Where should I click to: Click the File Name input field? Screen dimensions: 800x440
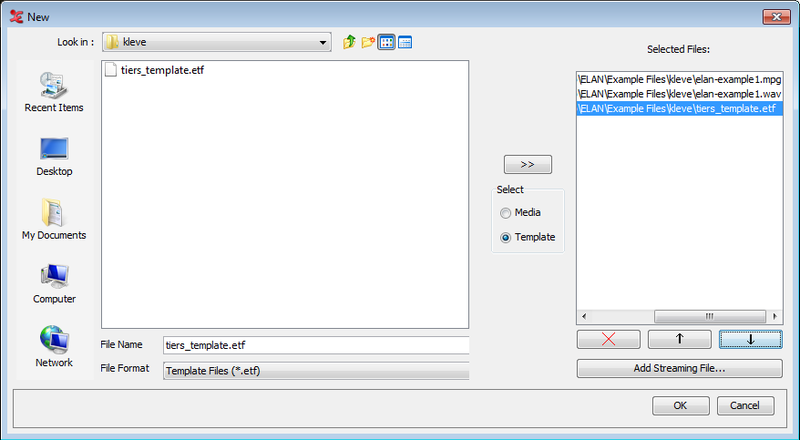316,345
